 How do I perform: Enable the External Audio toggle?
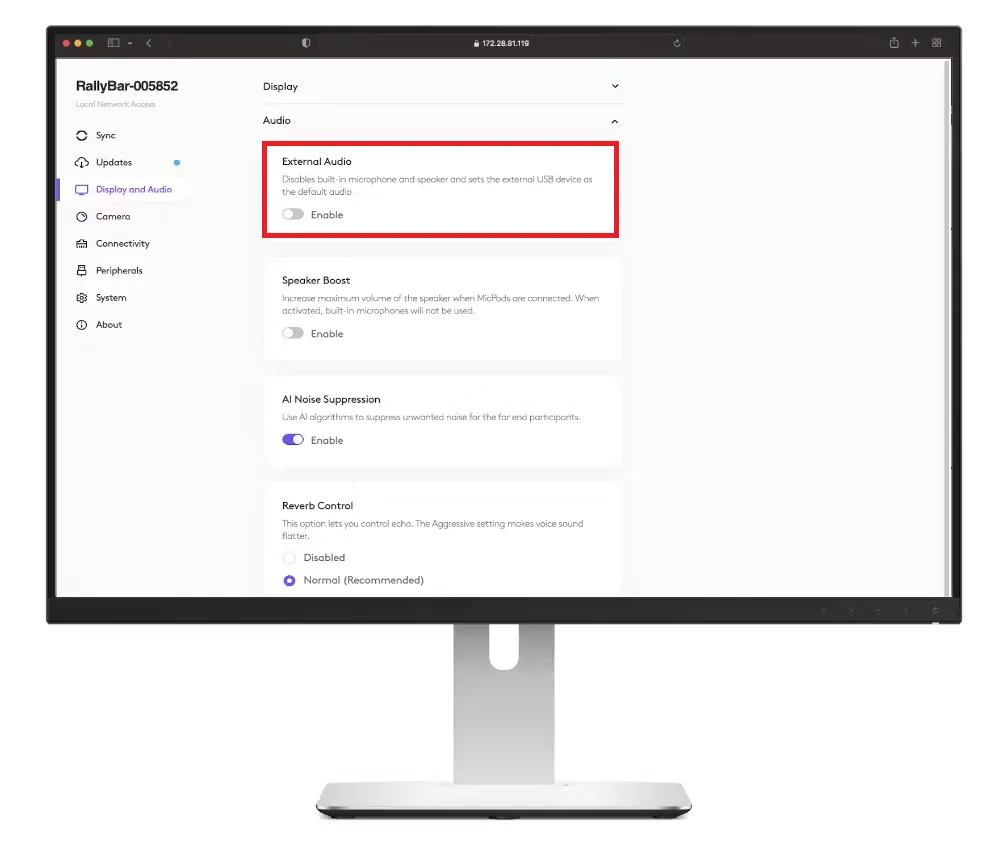pos(293,215)
